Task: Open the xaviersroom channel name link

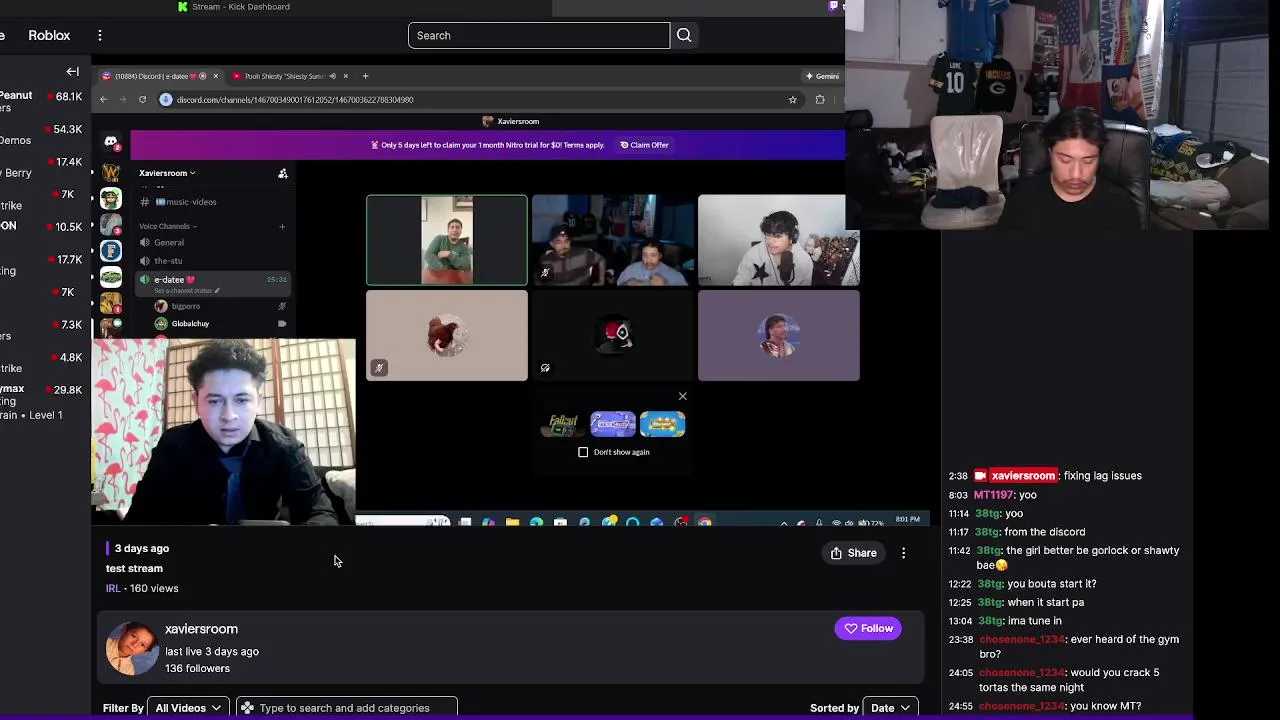Action: 201,629
